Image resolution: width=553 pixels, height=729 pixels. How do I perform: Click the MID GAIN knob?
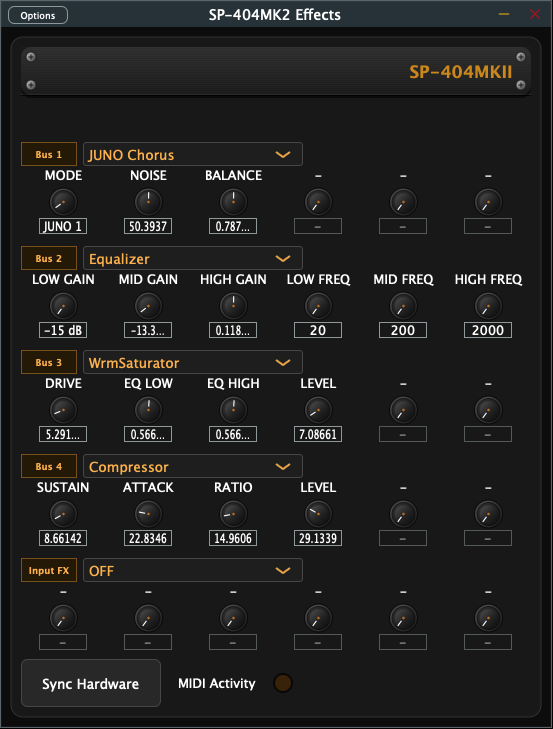[x=148, y=306]
